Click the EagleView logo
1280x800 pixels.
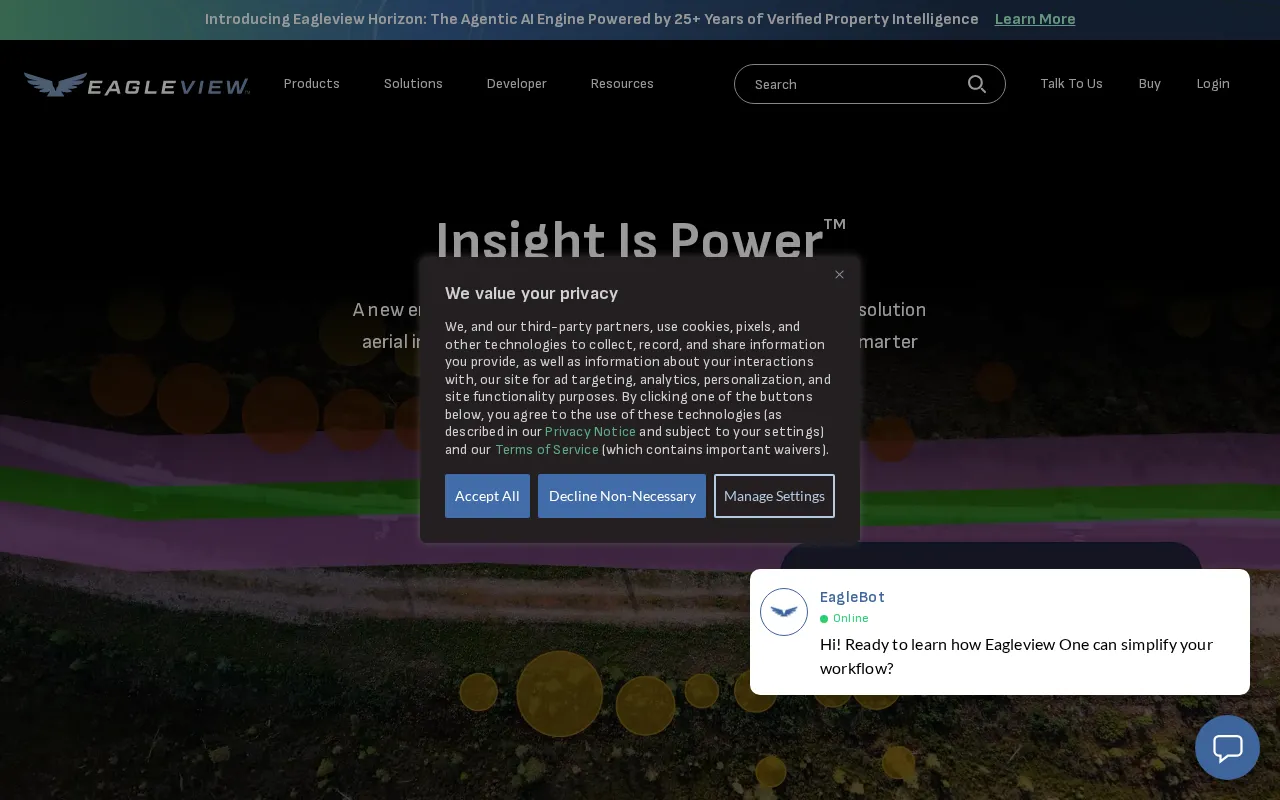137,85
